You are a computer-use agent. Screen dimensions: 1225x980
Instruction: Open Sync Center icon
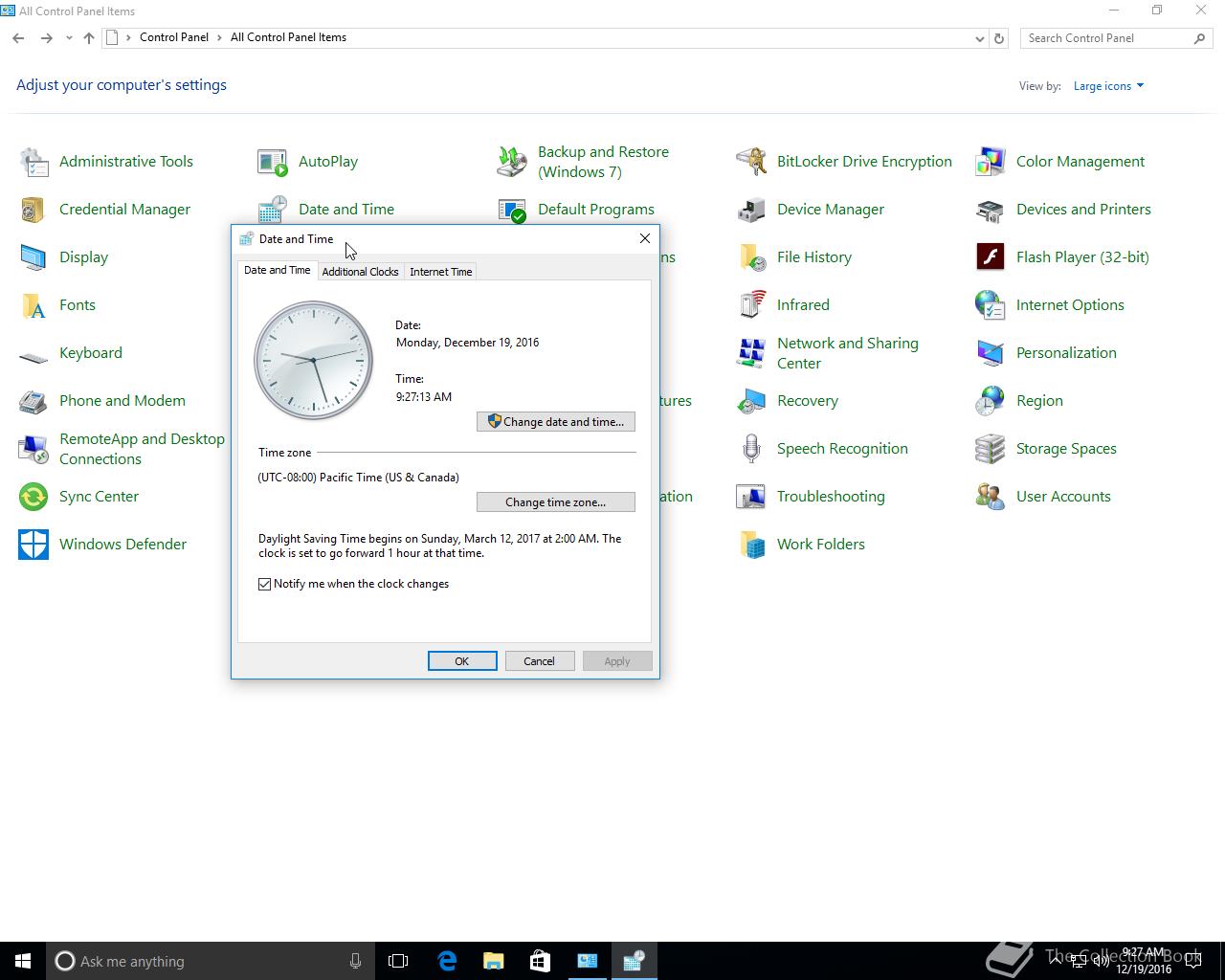point(33,497)
